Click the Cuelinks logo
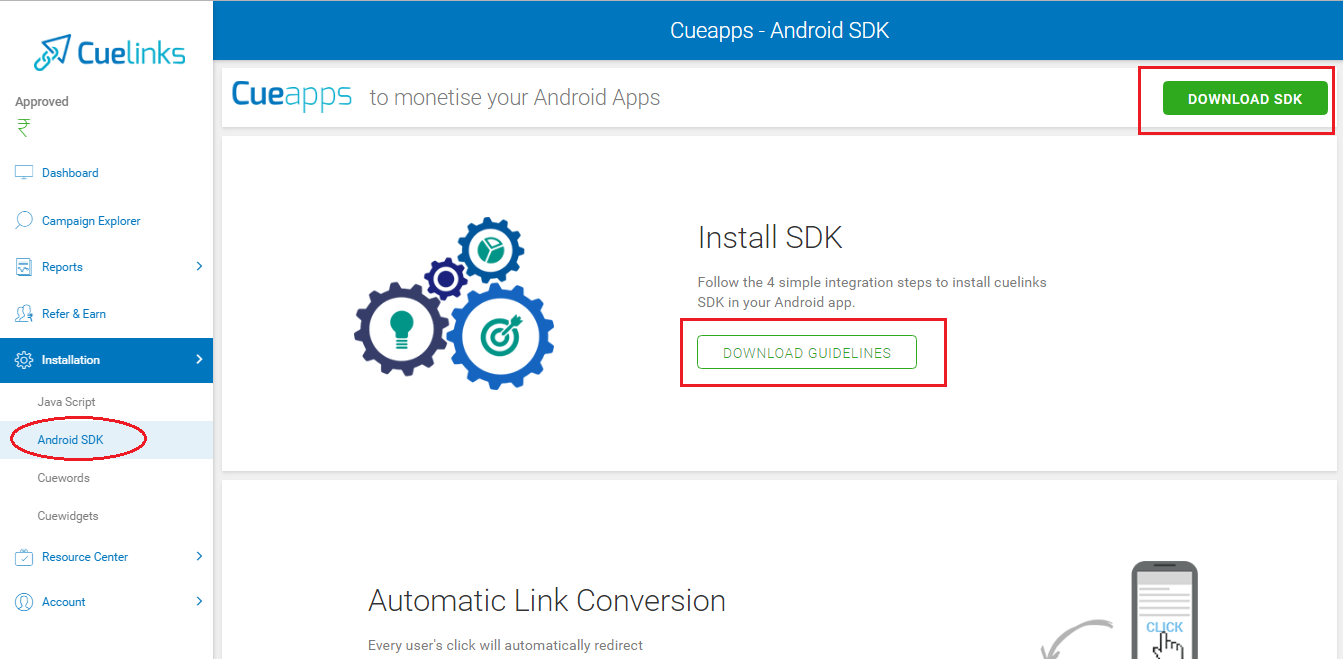 109,52
